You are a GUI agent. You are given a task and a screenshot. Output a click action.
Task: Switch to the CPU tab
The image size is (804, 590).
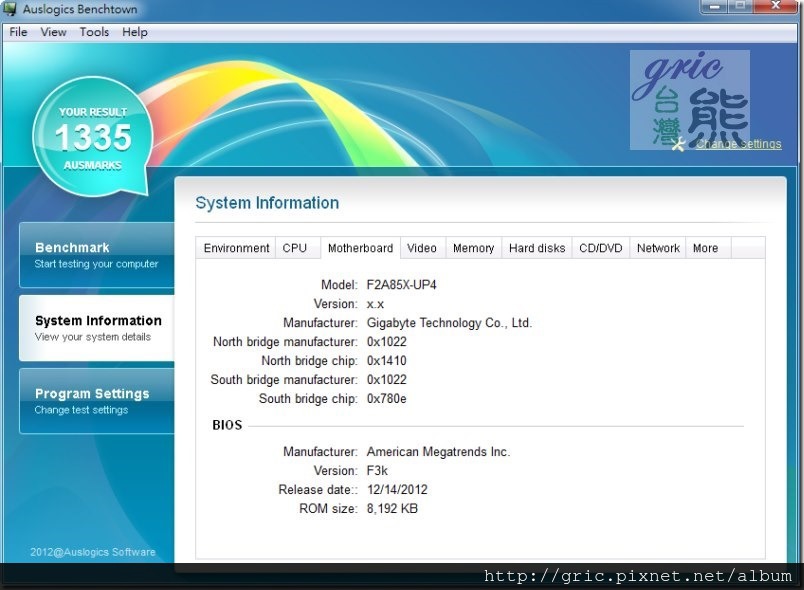(x=295, y=248)
